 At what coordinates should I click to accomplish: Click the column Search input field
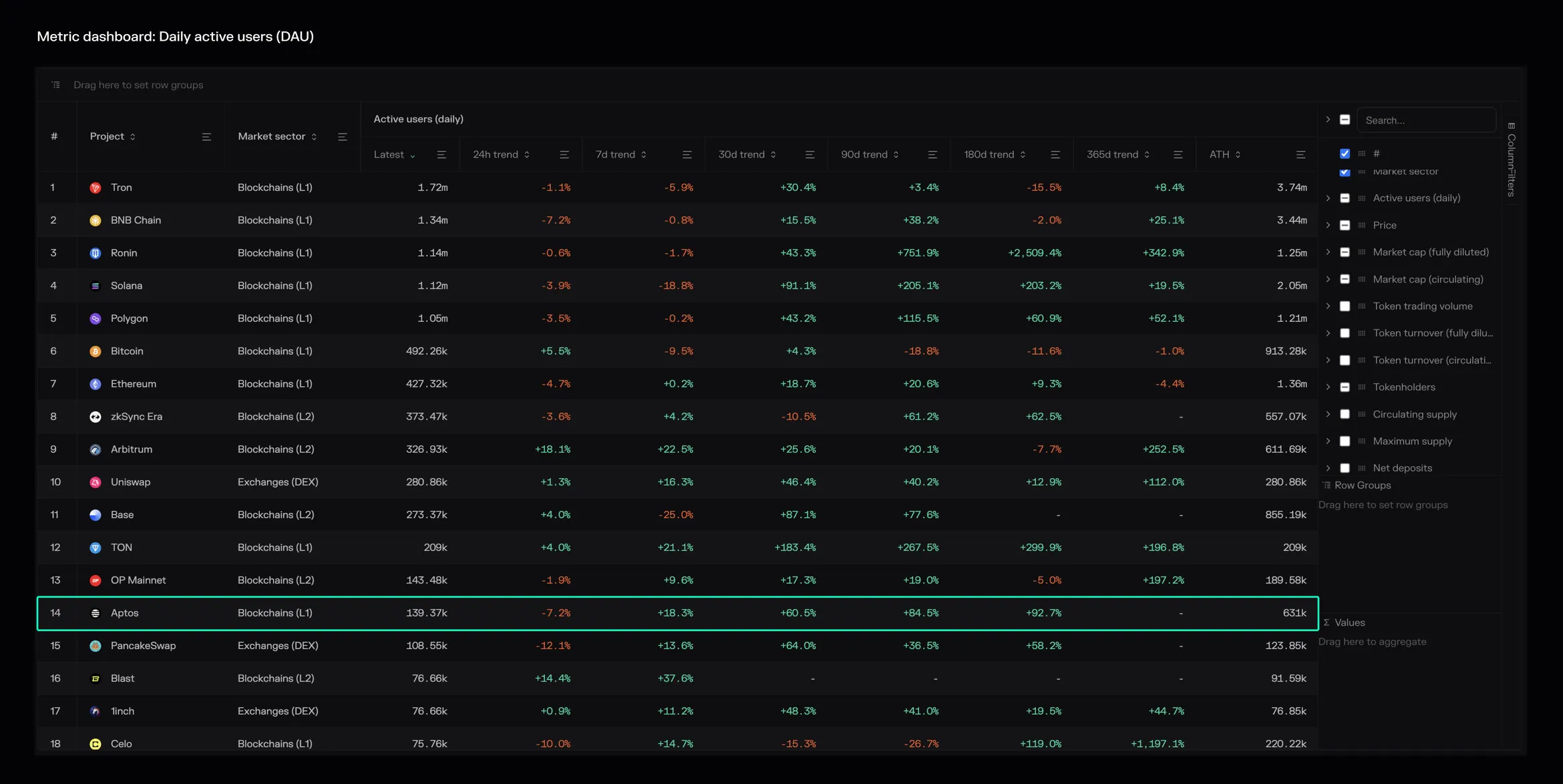pos(1426,120)
